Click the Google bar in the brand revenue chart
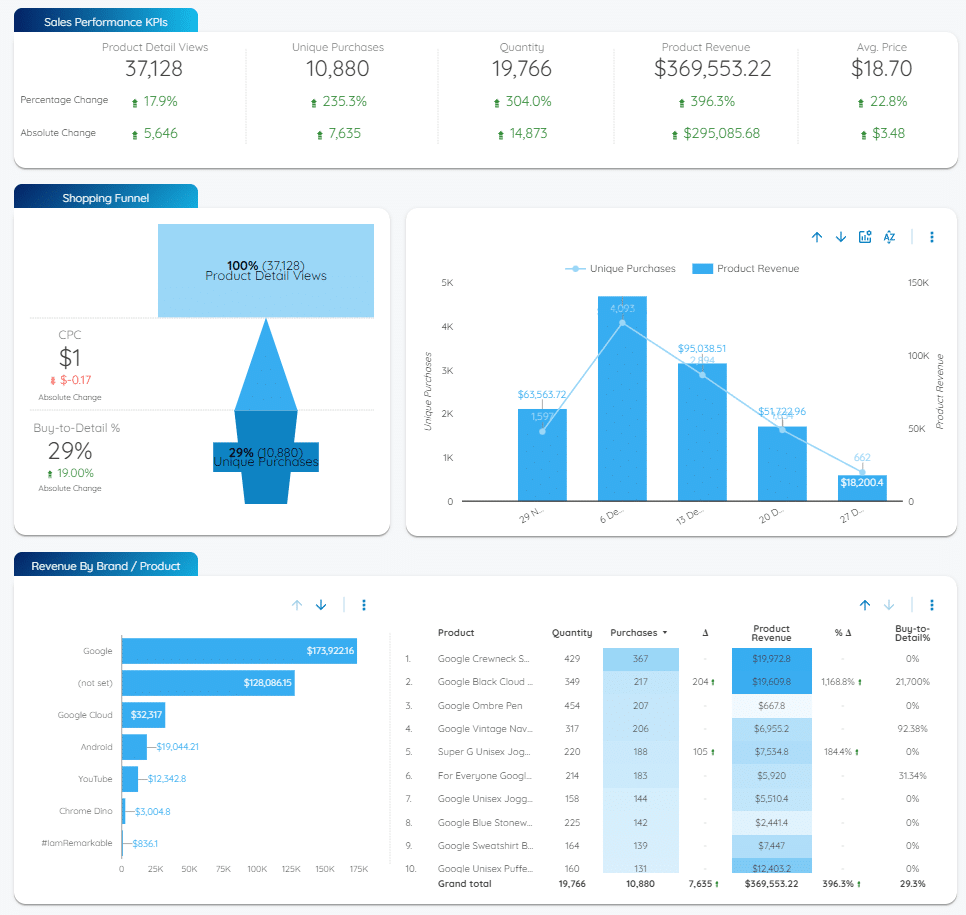Screen dimensions: 966x915 coord(240,651)
